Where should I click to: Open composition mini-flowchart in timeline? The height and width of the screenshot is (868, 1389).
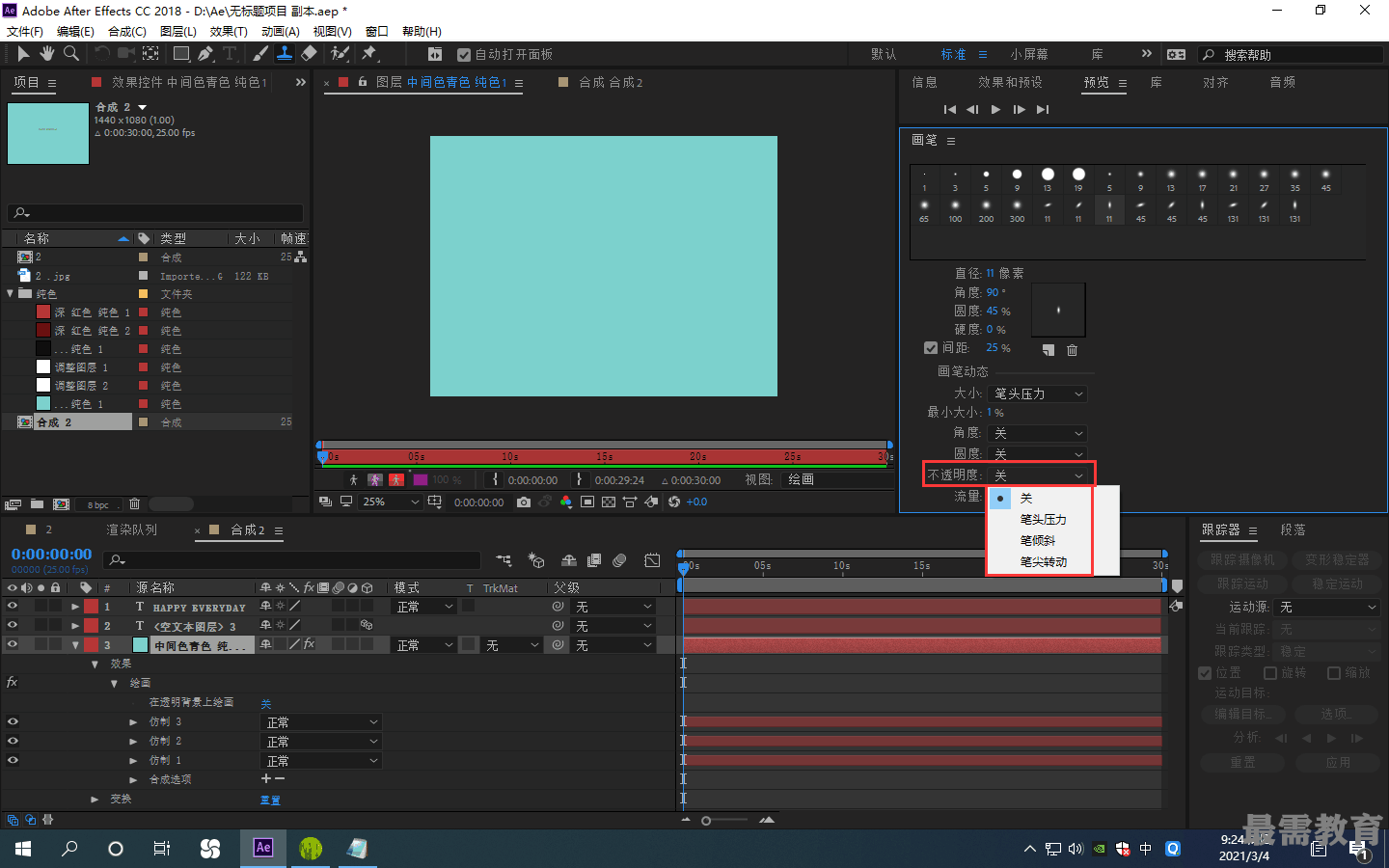point(504,559)
